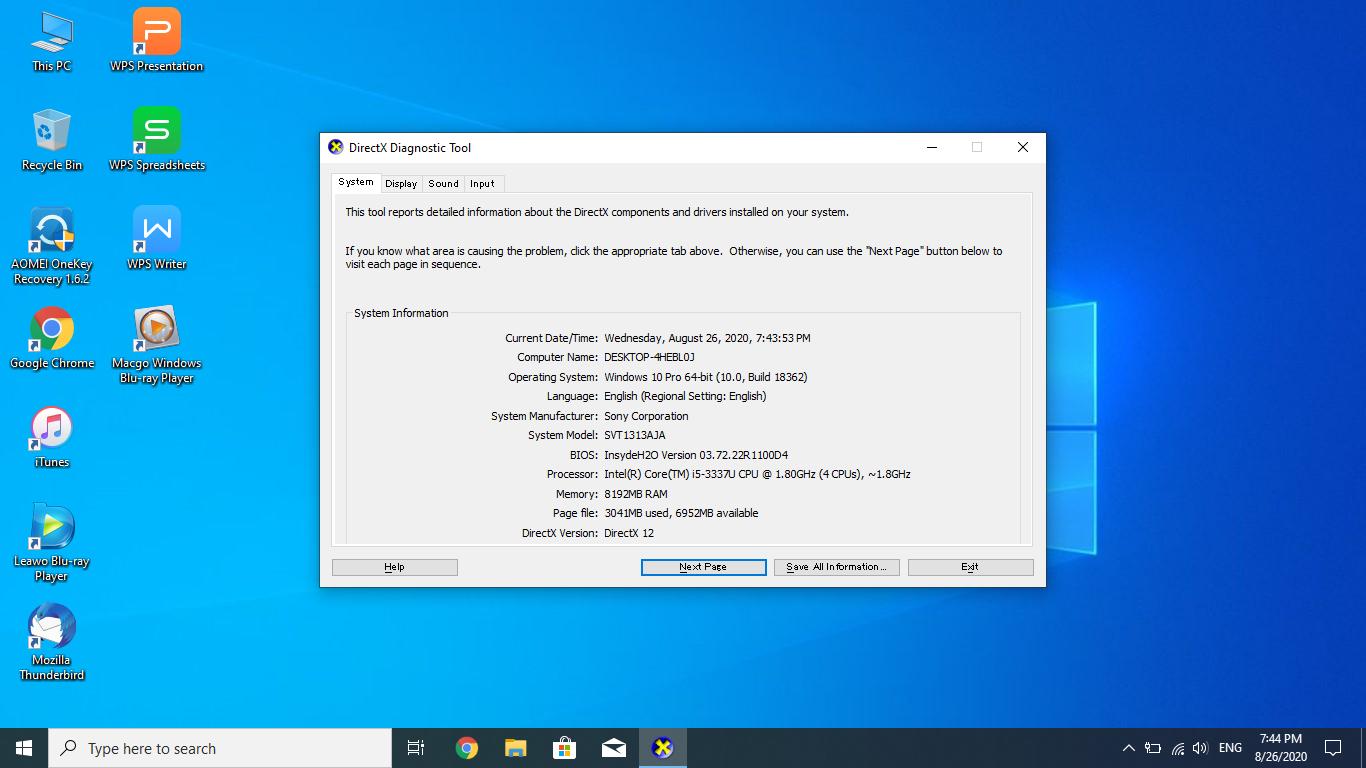1366x768 pixels.
Task: Open Task View from the taskbar
Action: (x=416, y=748)
